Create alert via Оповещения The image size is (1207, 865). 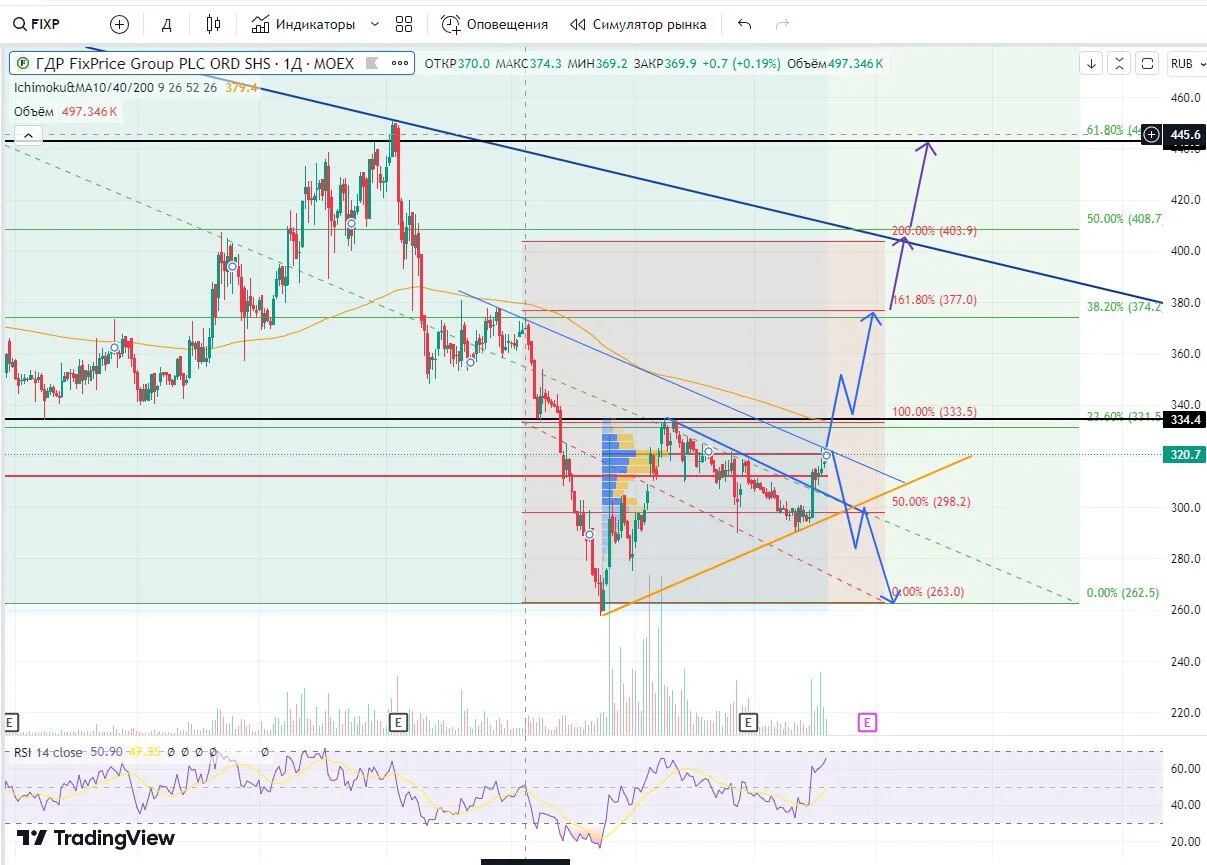click(x=495, y=24)
